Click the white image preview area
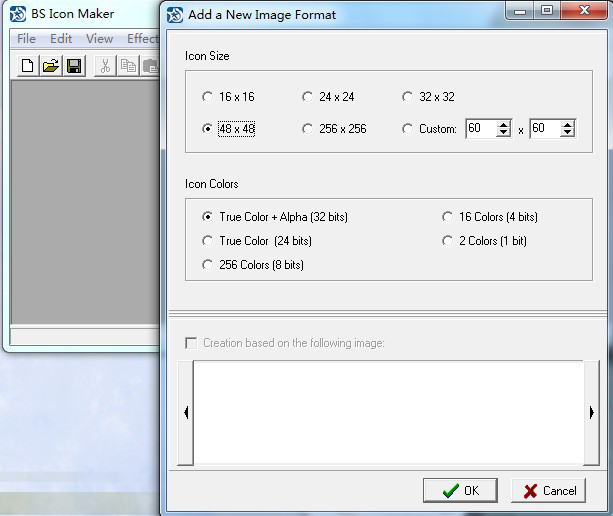Image resolution: width=613 pixels, height=516 pixels. (389, 413)
